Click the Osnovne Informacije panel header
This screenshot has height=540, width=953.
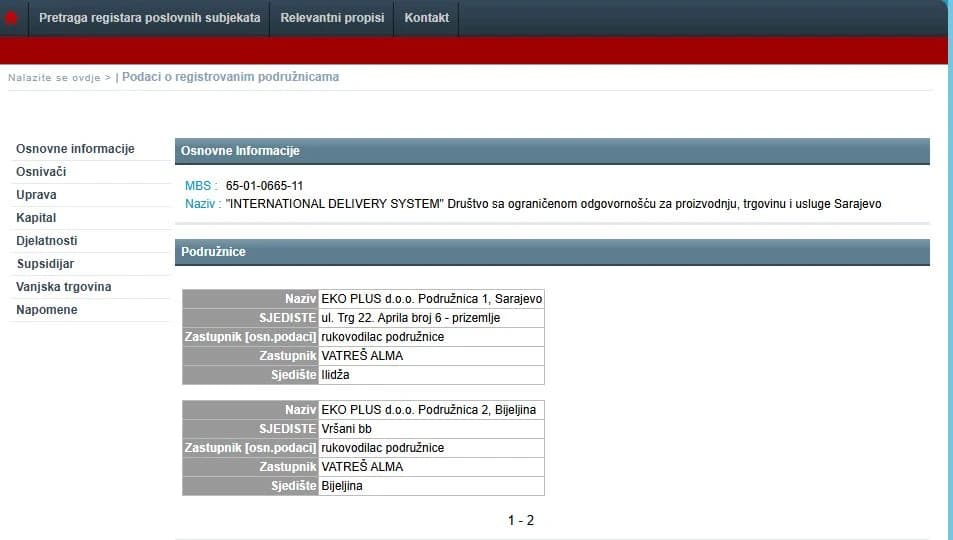click(552, 151)
